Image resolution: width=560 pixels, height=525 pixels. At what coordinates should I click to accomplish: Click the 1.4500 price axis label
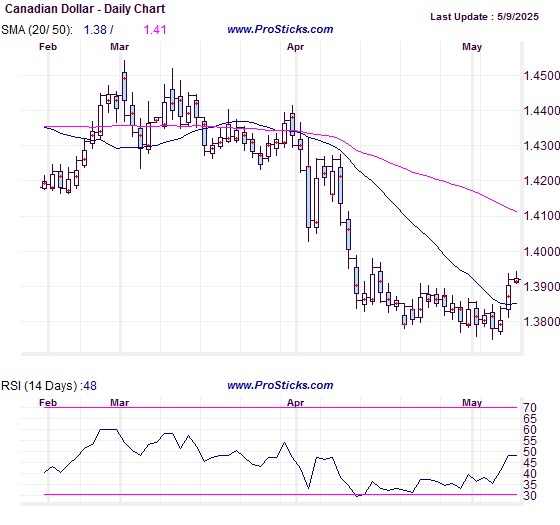[541, 76]
